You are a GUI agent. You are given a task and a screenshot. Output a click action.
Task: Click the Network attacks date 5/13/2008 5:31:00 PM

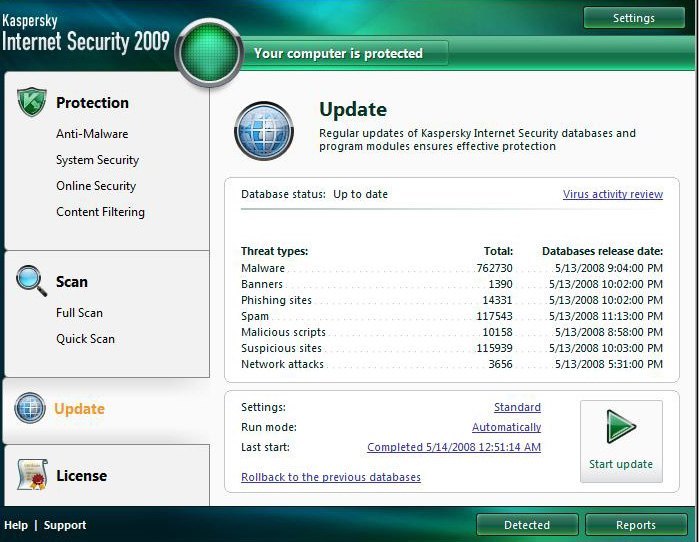click(609, 364)
